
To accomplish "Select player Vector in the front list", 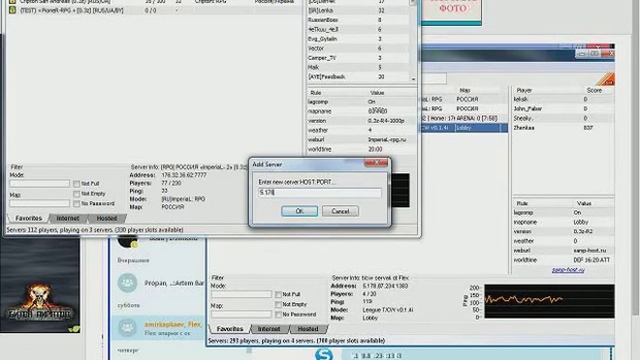I will (358, 48).
